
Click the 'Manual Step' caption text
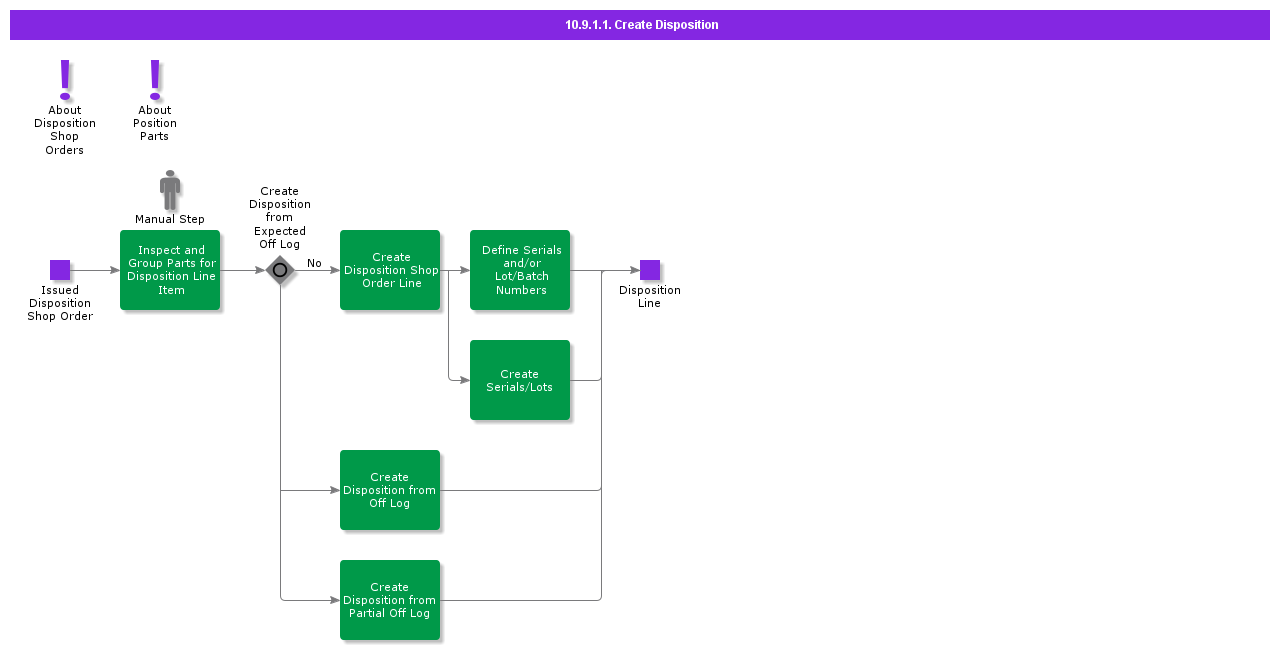[x=170, y=219]
